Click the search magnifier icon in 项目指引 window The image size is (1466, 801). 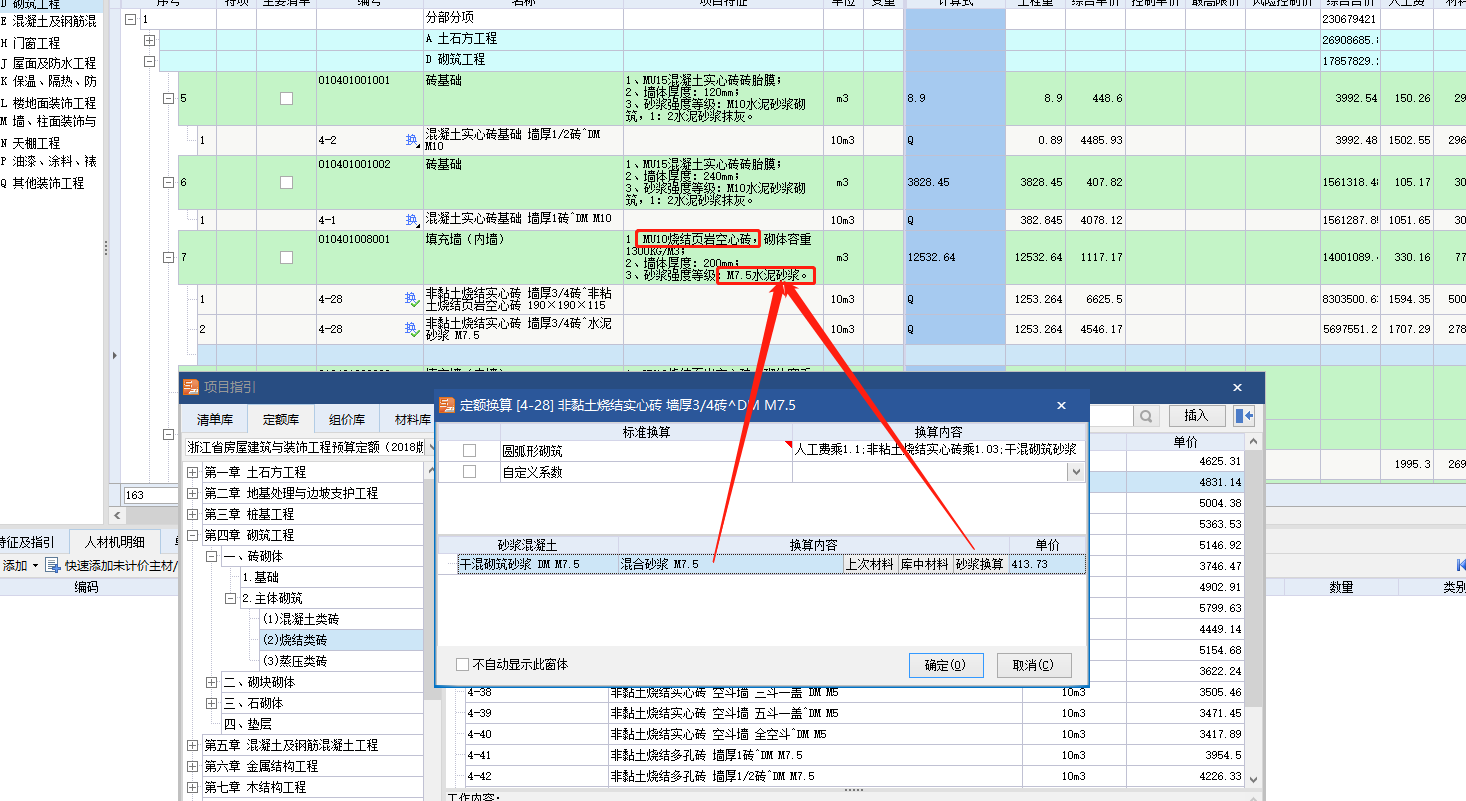click(x=1147, y=416)
